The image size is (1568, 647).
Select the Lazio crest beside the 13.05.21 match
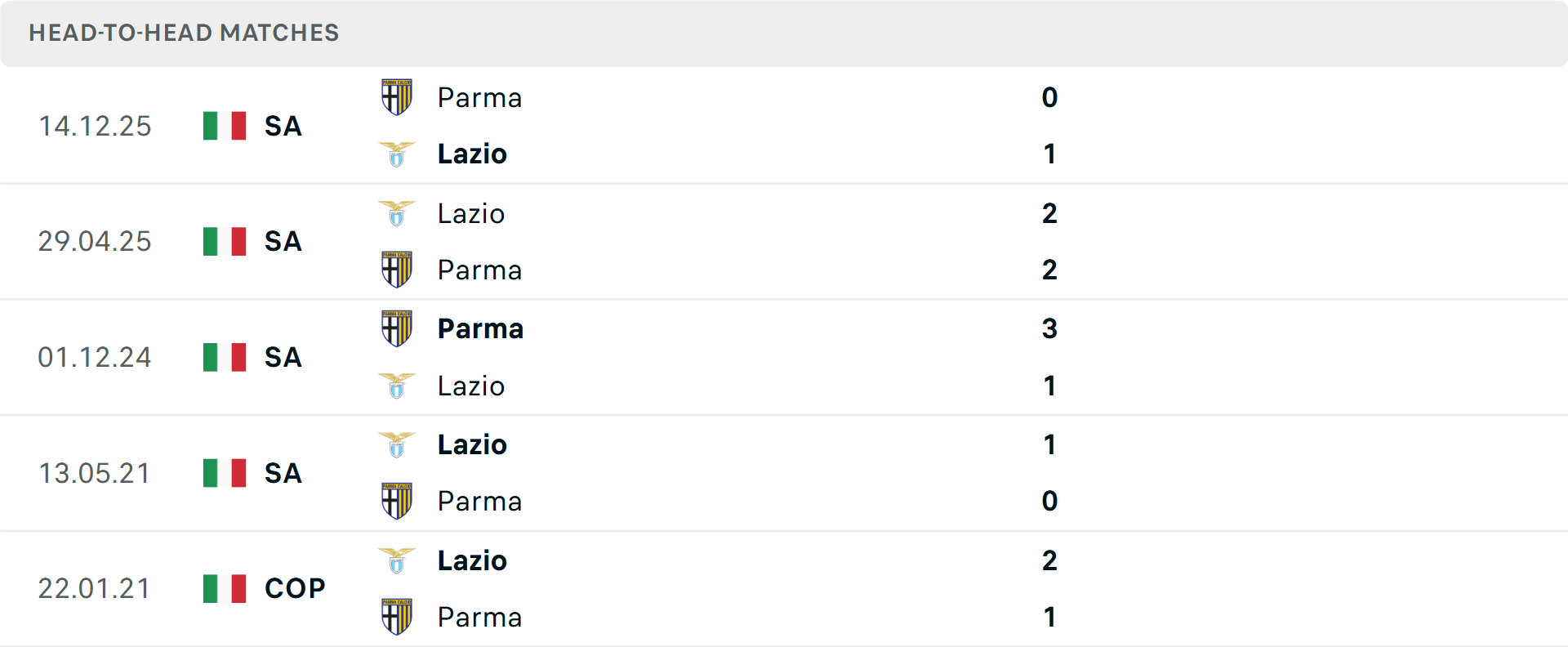point(397,445)
